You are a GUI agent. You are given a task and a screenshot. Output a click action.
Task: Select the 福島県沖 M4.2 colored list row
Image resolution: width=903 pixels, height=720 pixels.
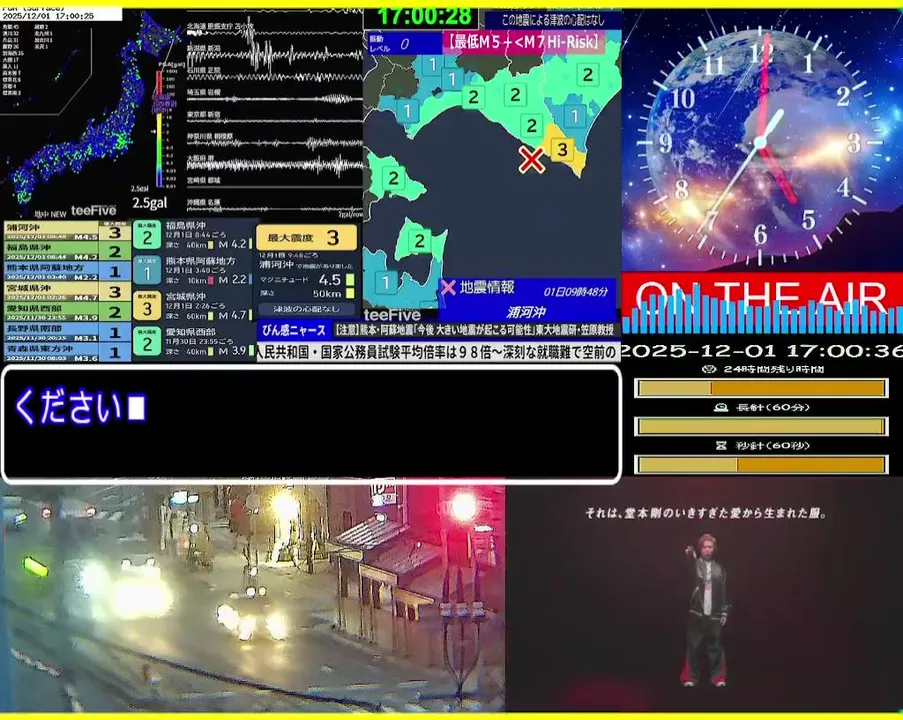pyautogui.click(x=67, y=251)
